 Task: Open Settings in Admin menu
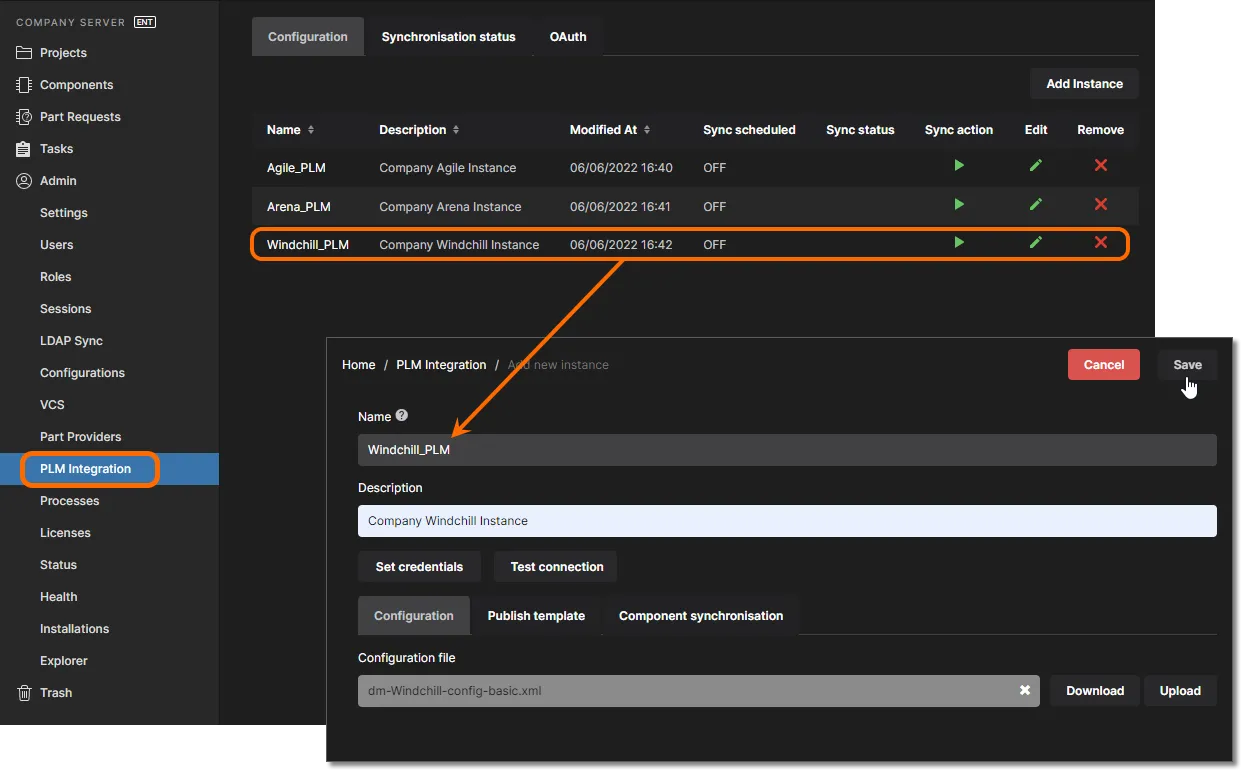64,213
